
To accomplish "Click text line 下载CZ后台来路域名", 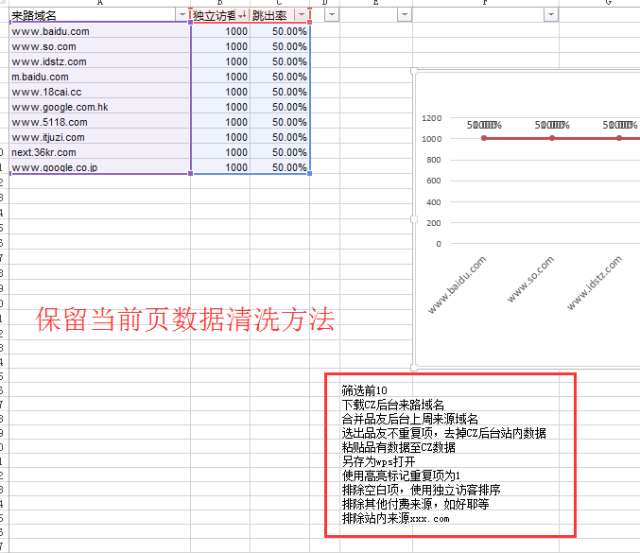I will tap(393, 405).
